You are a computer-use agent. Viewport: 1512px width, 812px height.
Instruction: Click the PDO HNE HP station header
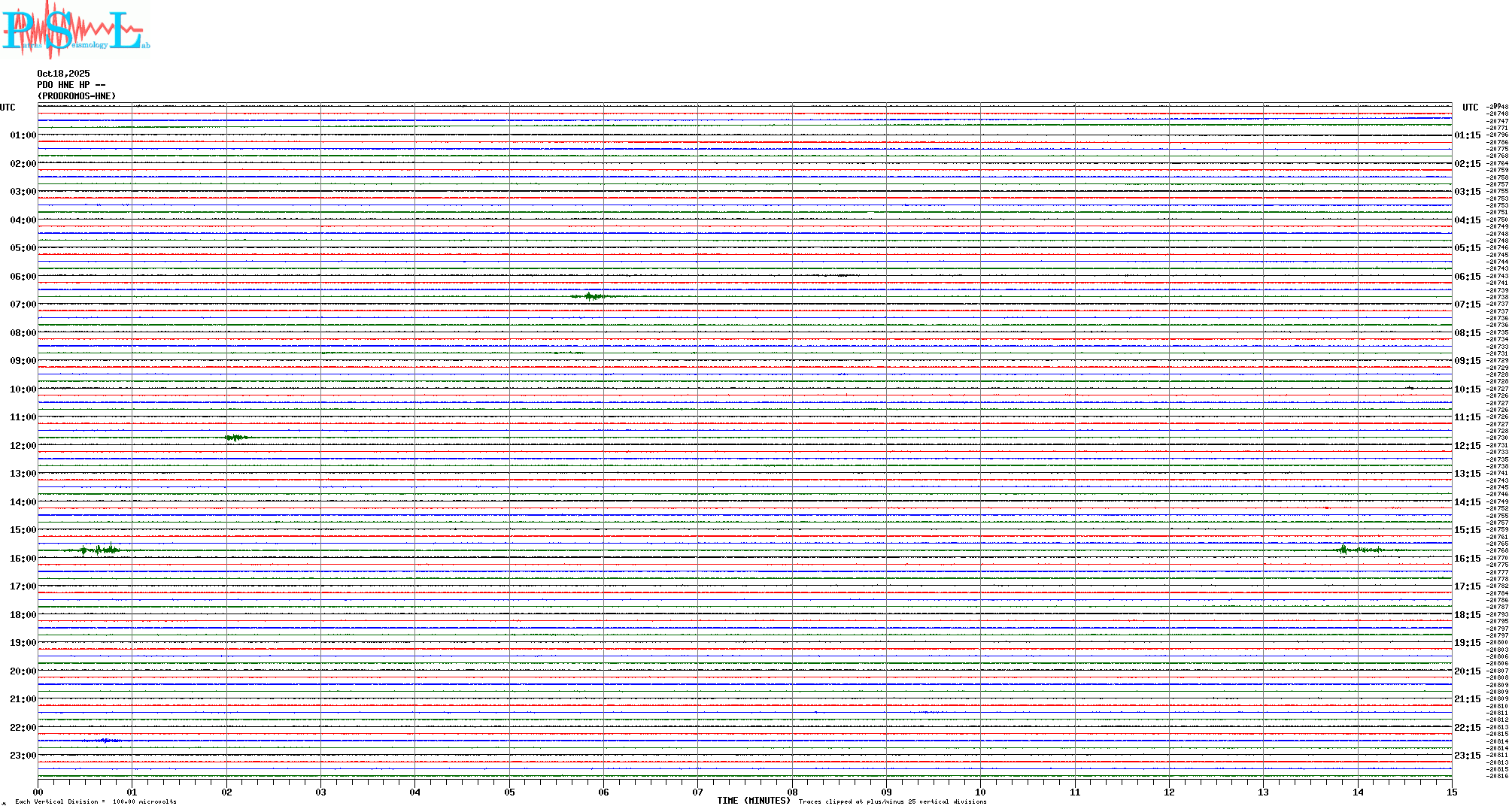pos(71,85)
